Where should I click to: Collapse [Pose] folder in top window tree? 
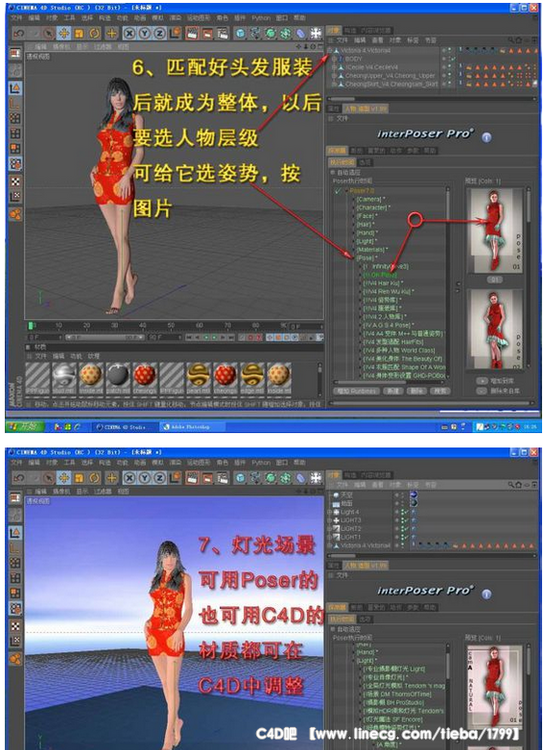(x=354, y=258)
